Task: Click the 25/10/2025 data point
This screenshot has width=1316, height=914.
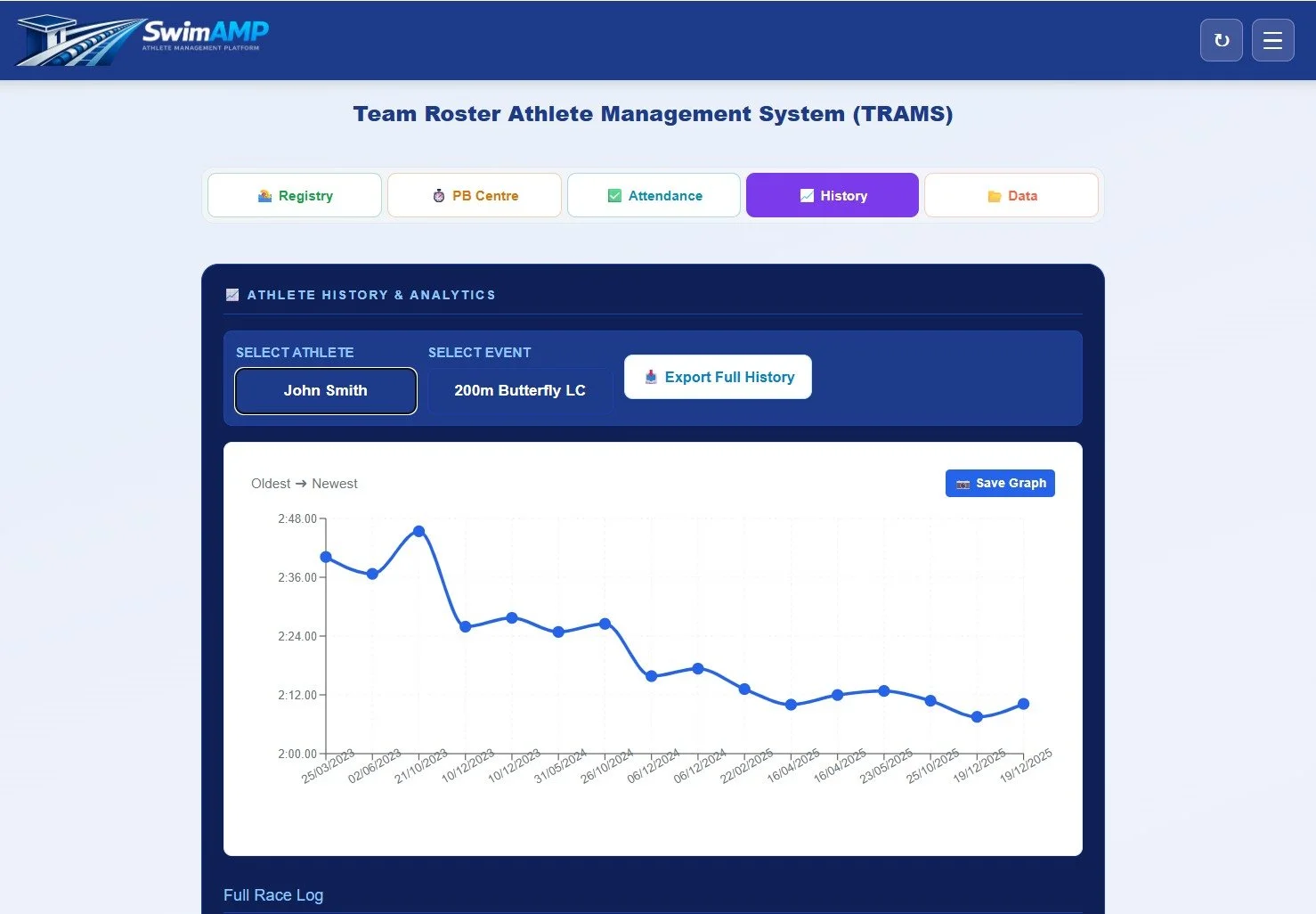Action: point(930,701)
